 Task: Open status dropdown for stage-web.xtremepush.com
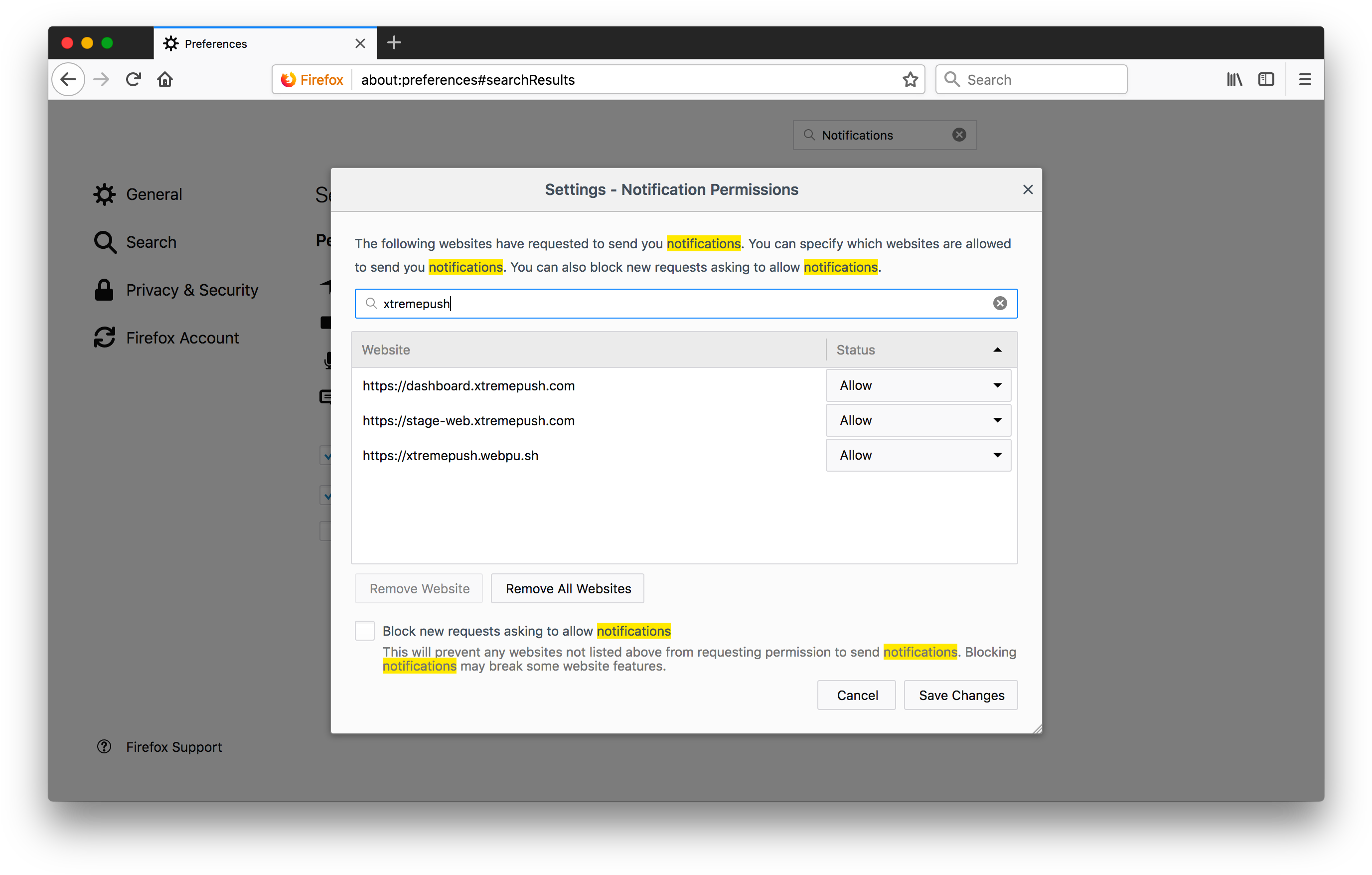pos(918,420)
